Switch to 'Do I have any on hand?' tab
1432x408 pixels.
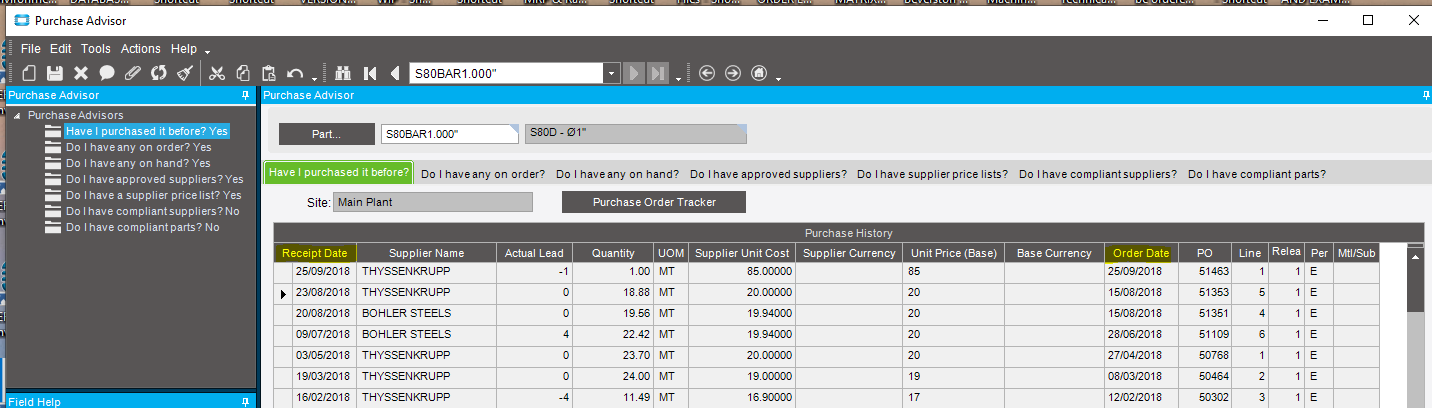point(616,174)
